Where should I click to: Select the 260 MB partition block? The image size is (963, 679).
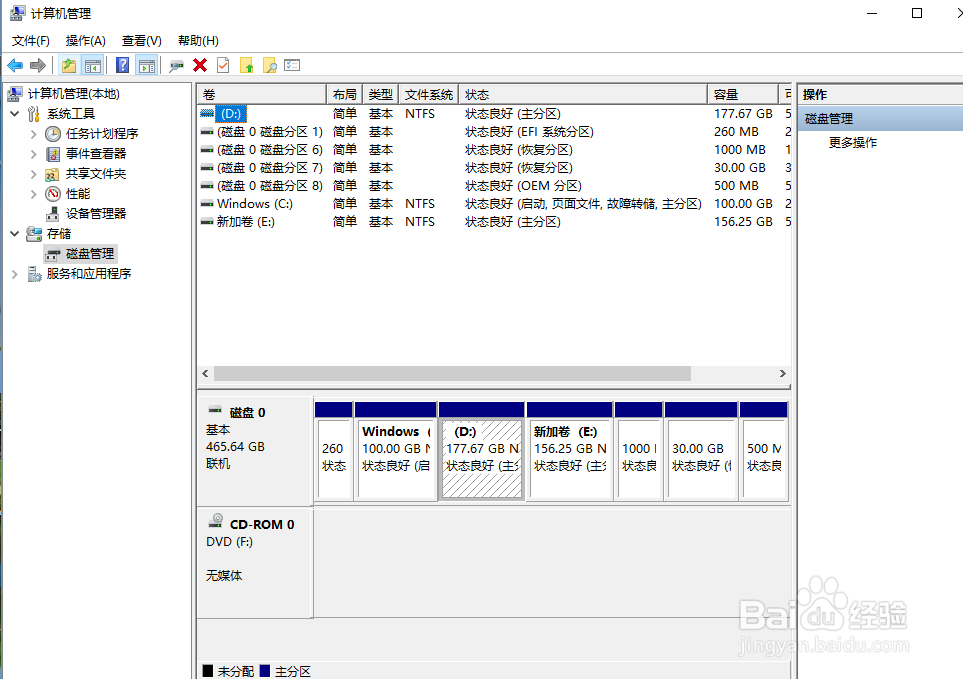(333, 451)
